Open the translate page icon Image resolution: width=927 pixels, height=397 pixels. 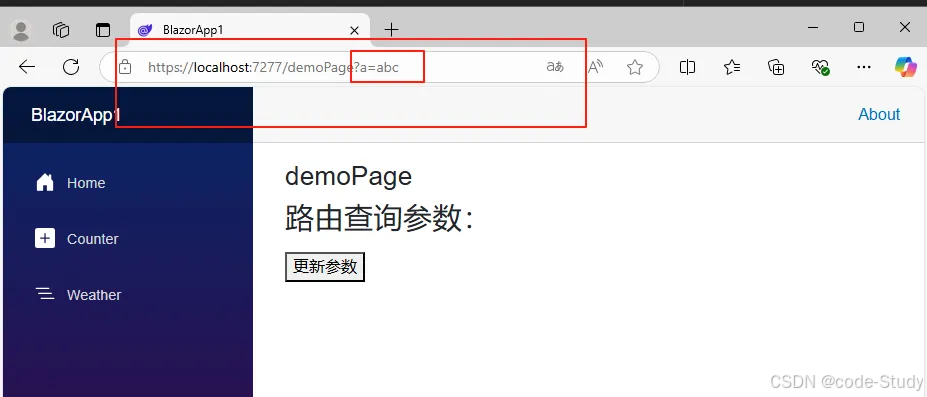(555, 67)
